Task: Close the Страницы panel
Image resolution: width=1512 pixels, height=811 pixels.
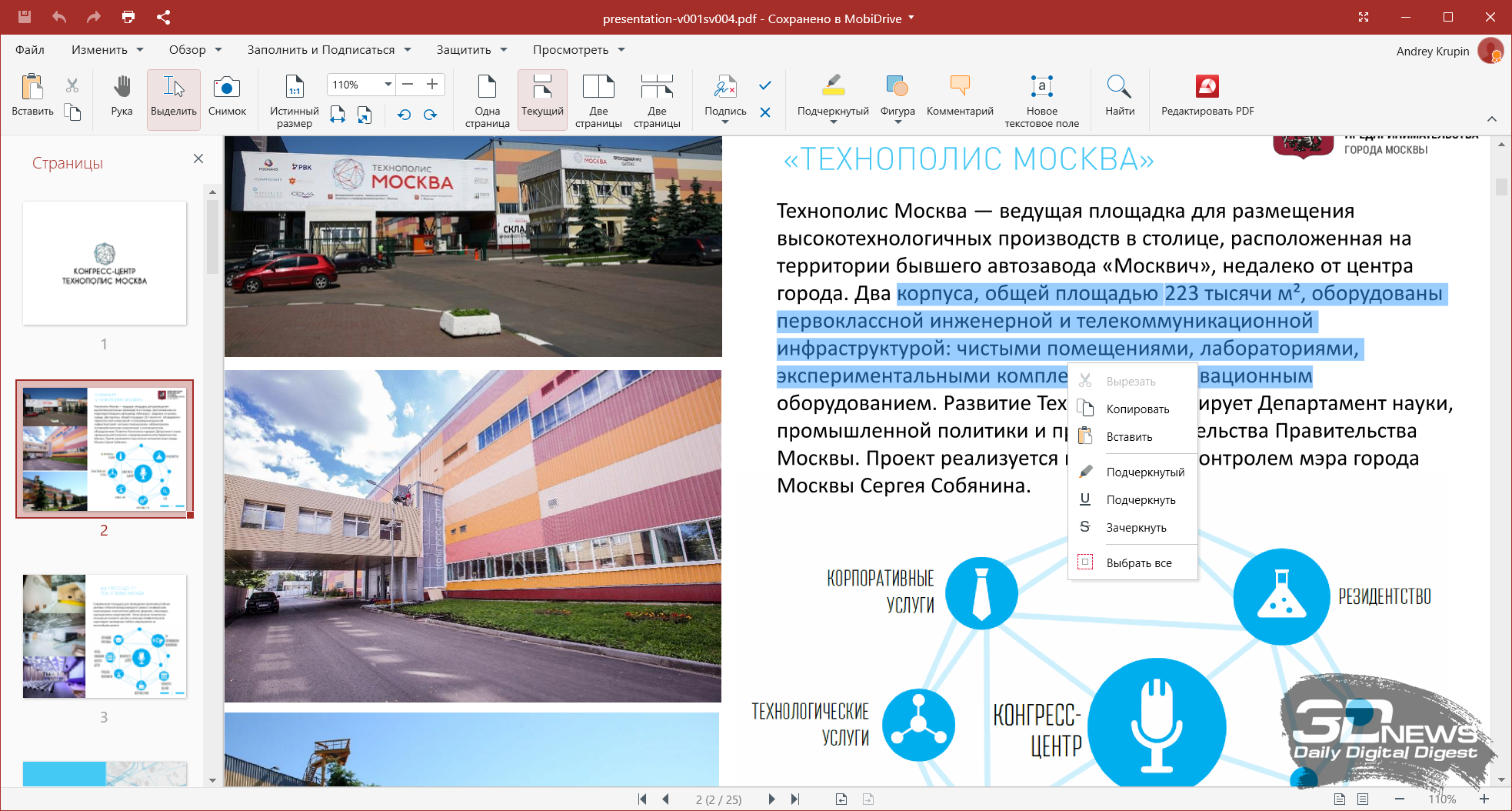Action: 198,159
